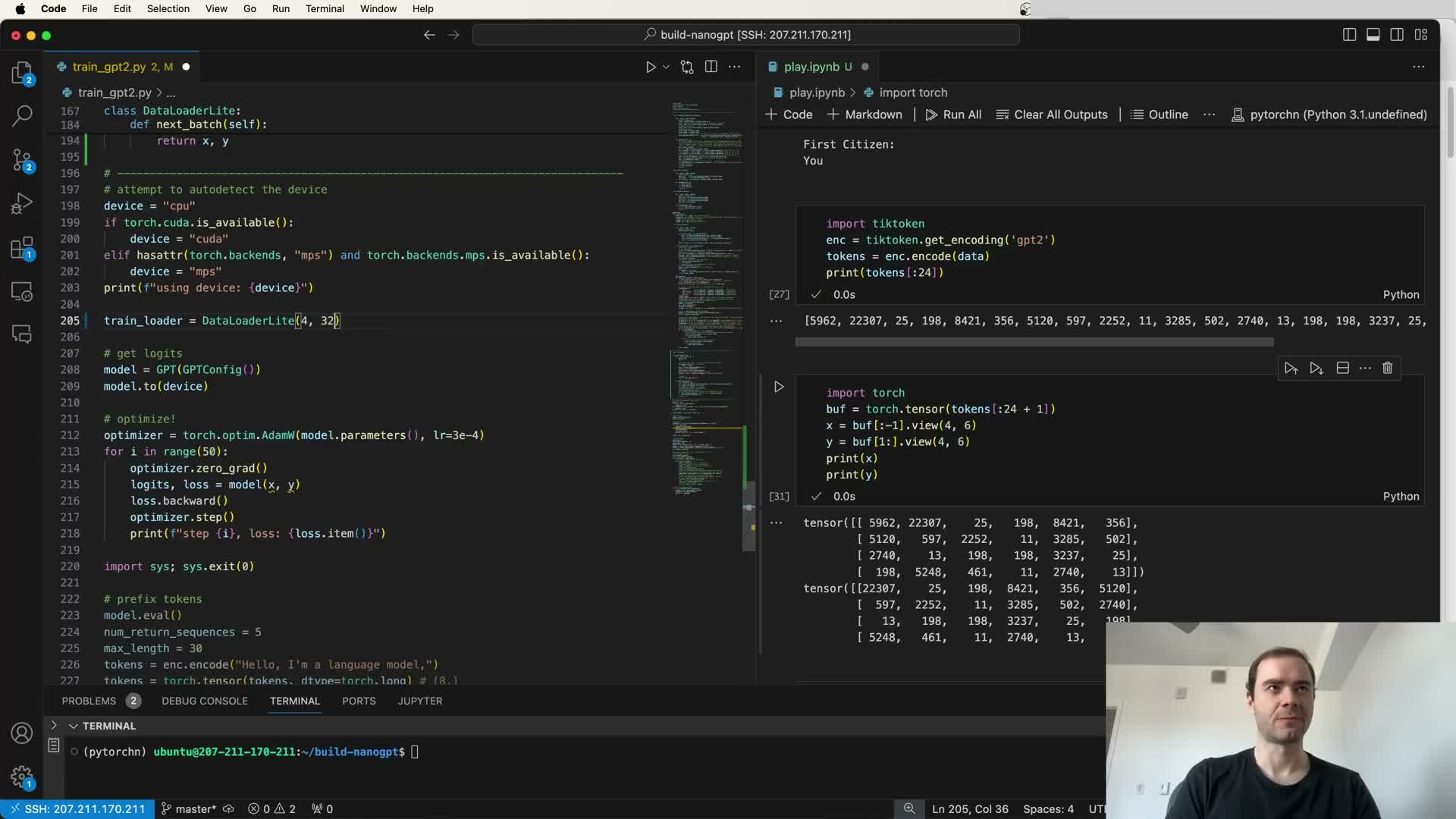This screenshot has width=1456, height=819.
Task: Open Remote Explorer view
Action: coord(22,292)
